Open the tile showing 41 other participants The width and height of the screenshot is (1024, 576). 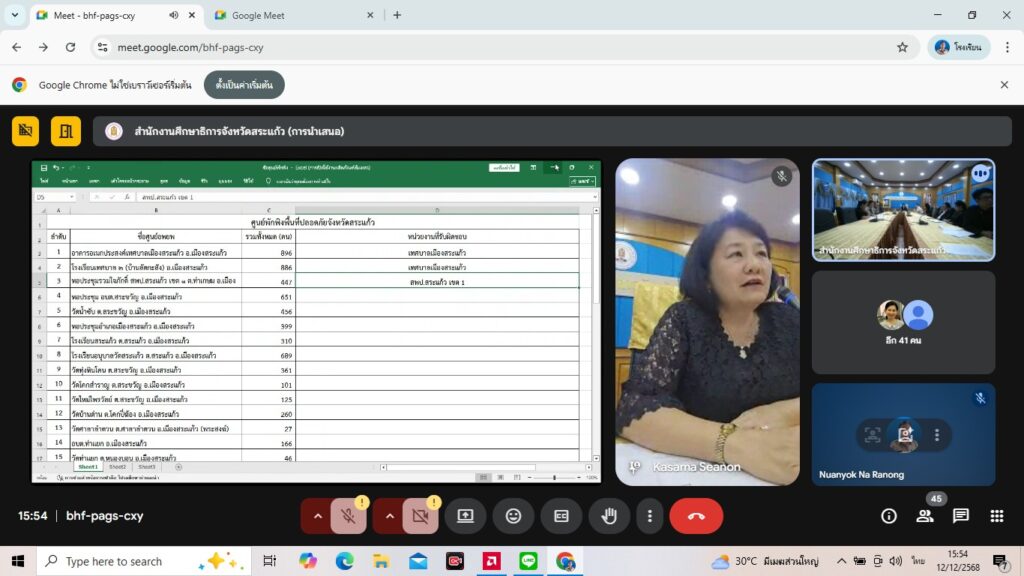click(903, 322)
